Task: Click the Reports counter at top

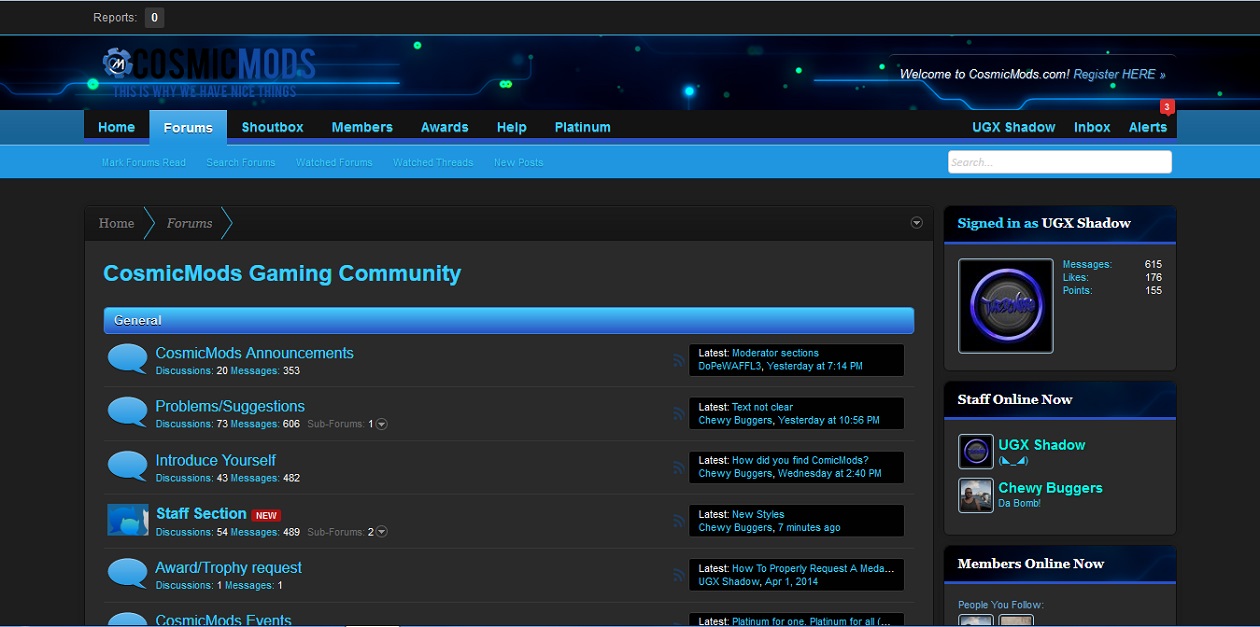Action: 154,17
